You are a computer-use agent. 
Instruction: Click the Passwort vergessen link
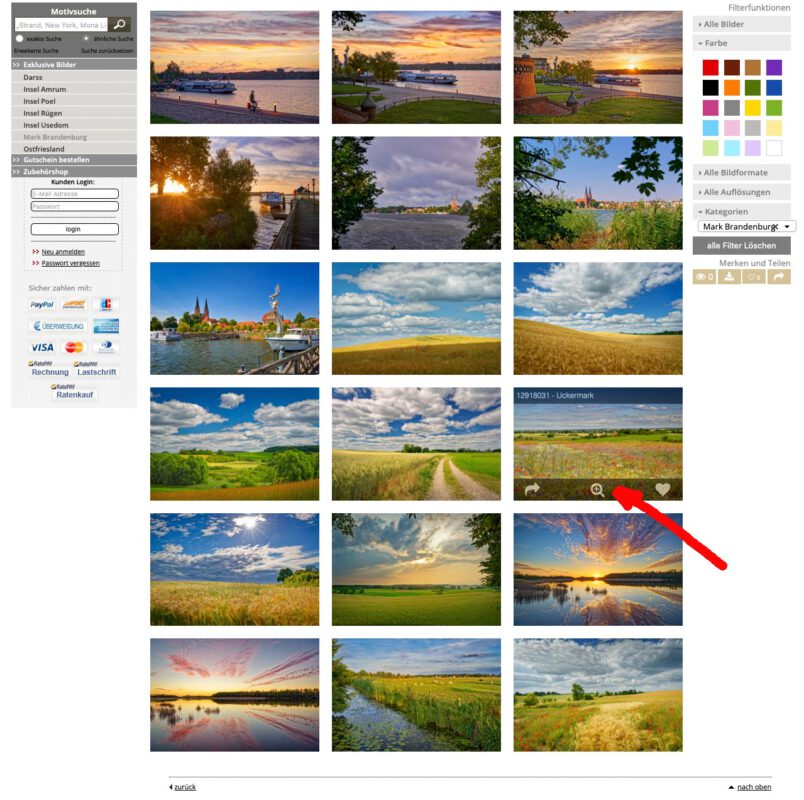71,263
